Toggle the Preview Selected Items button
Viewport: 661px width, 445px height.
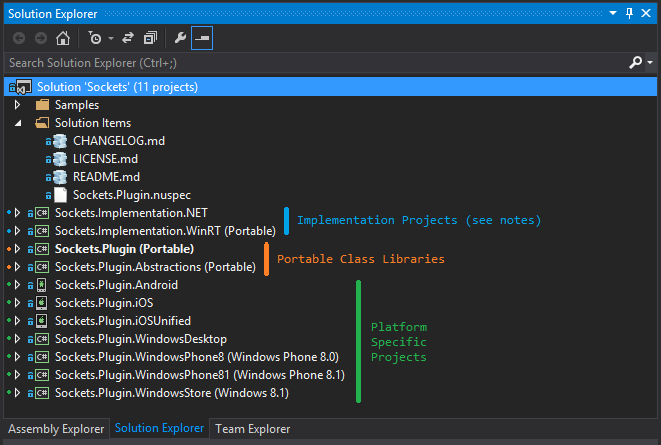202,38
